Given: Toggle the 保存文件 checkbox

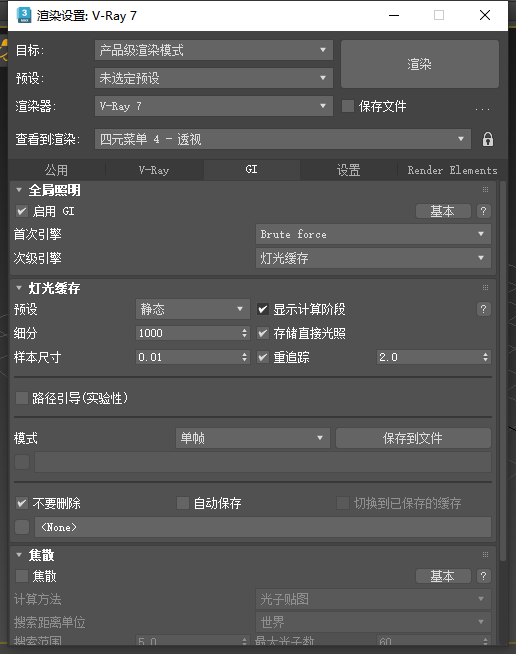Looking at the screenshot, I should tap(348, 106).
